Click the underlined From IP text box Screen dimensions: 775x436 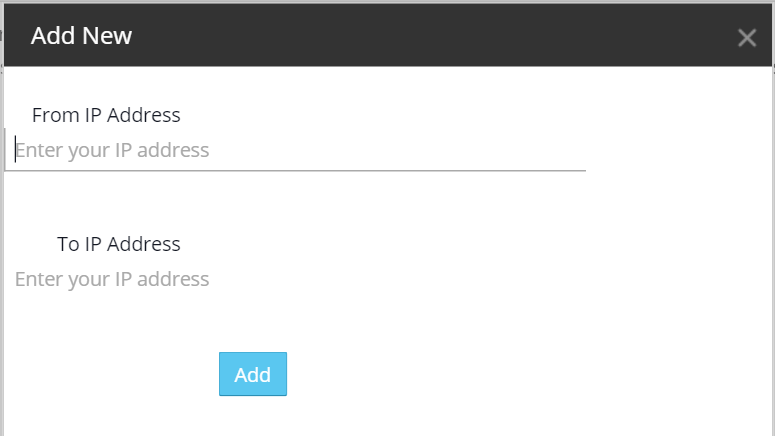click(296, 151)
